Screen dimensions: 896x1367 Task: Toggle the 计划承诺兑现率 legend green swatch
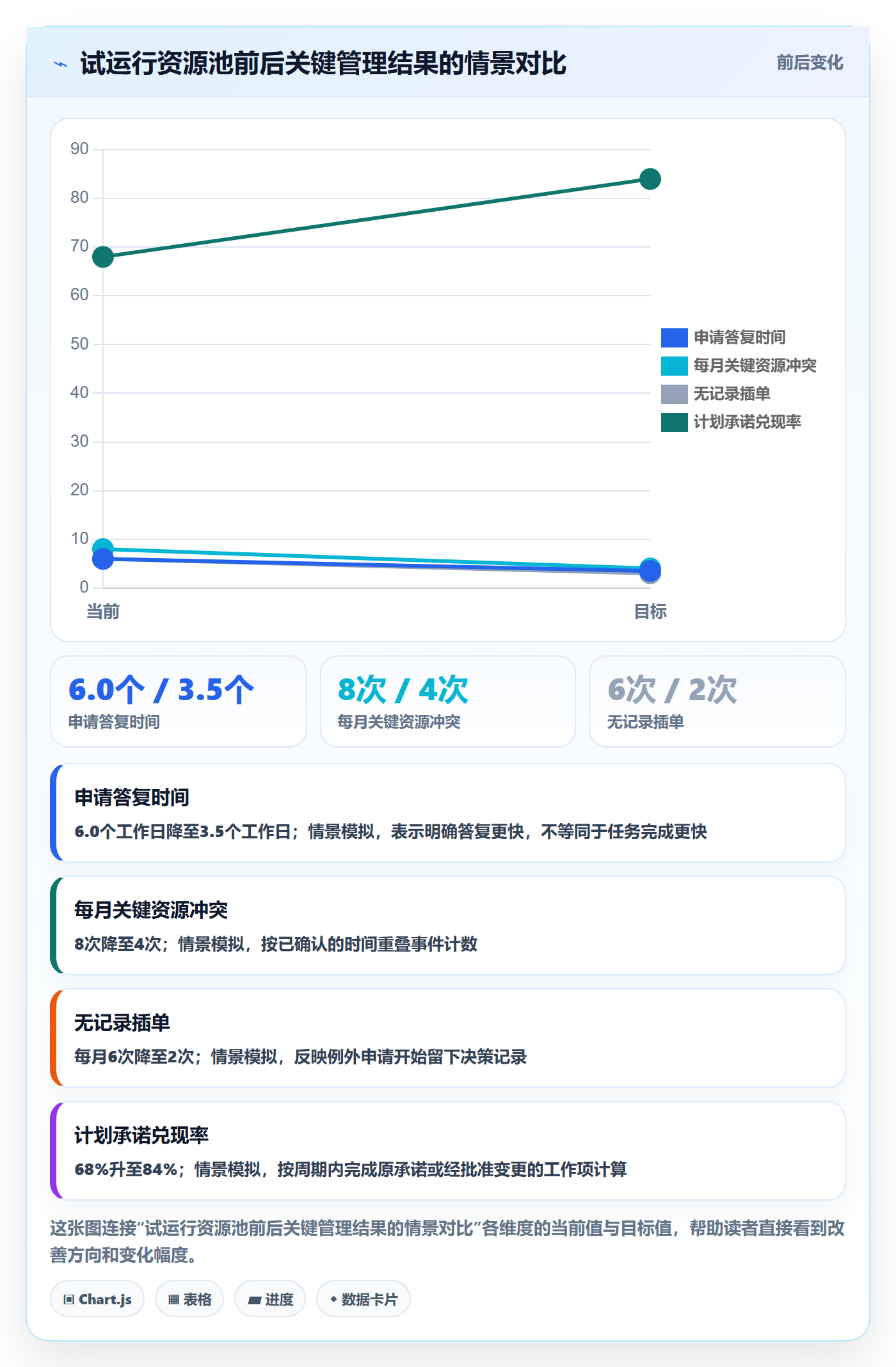674,422
